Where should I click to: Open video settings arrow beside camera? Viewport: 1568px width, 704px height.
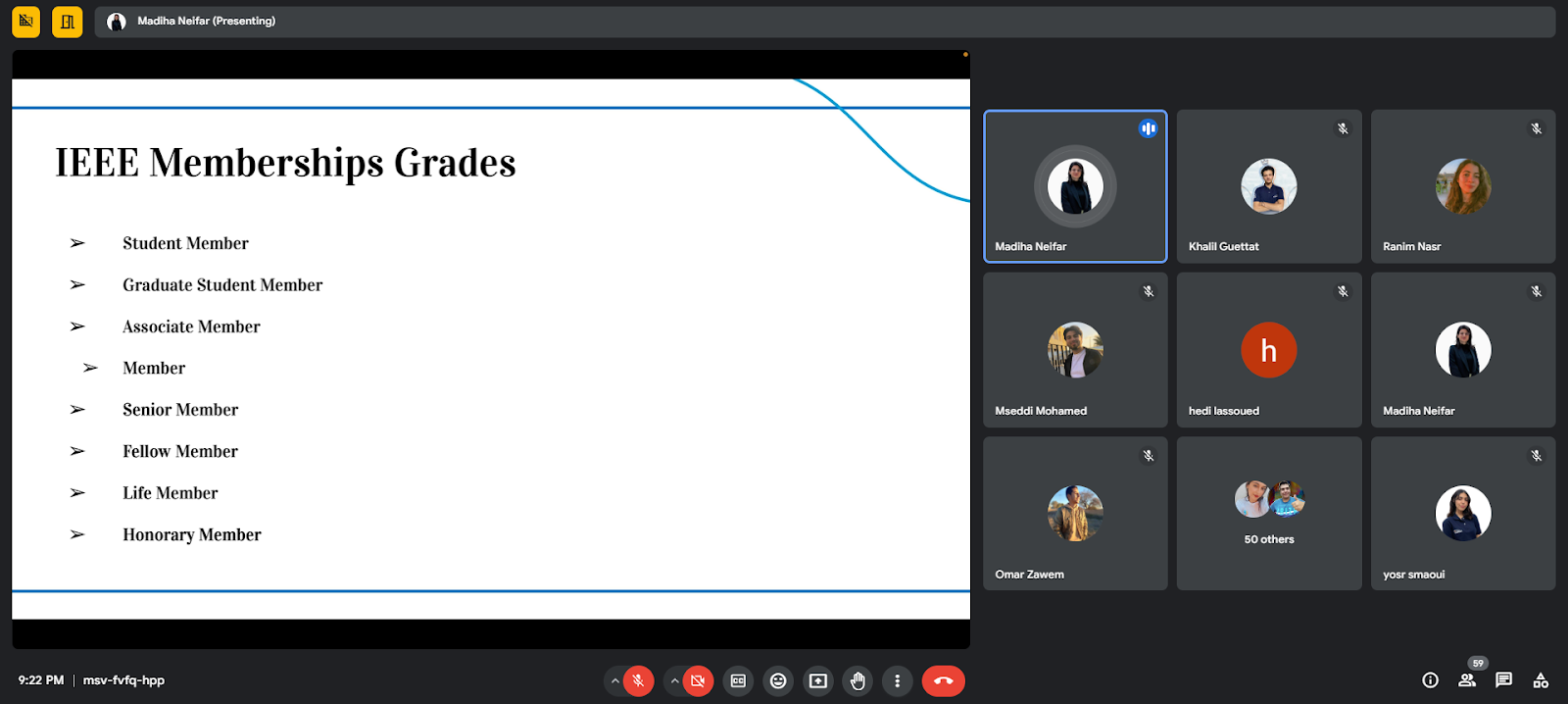(674, 680)
